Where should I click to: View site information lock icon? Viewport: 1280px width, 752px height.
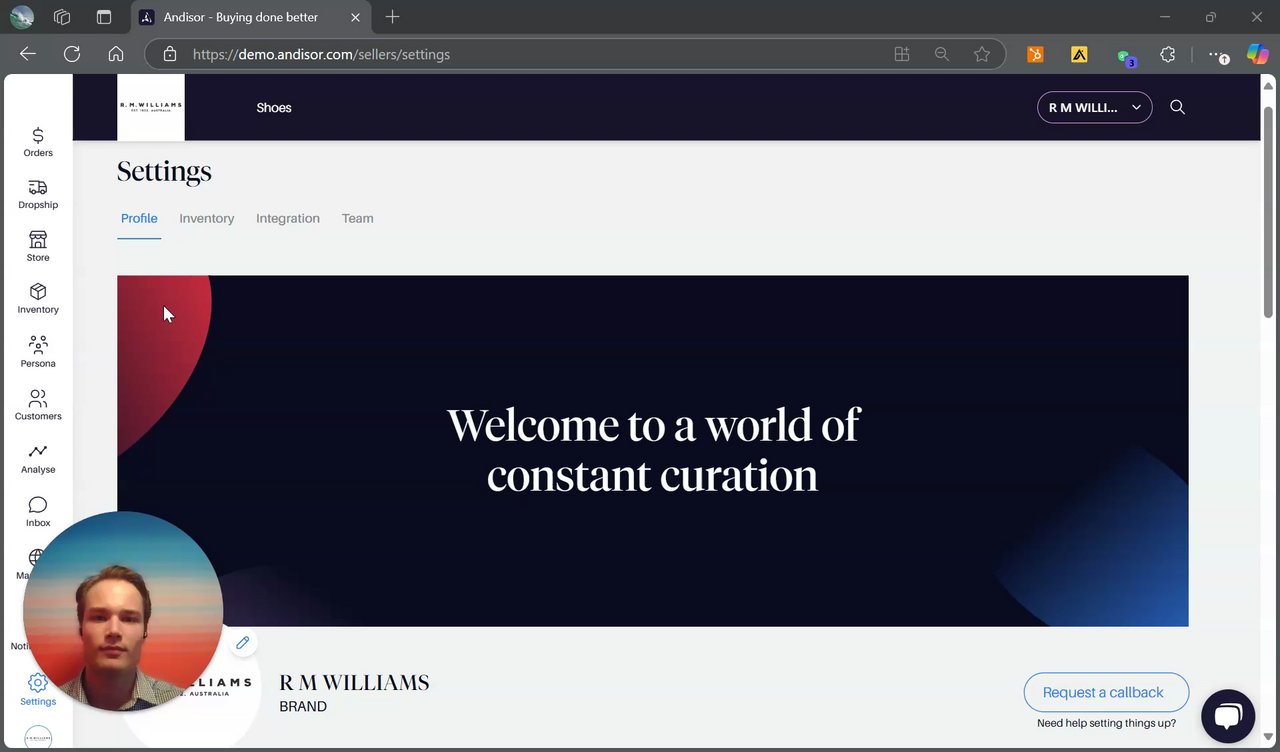[170, 54]
